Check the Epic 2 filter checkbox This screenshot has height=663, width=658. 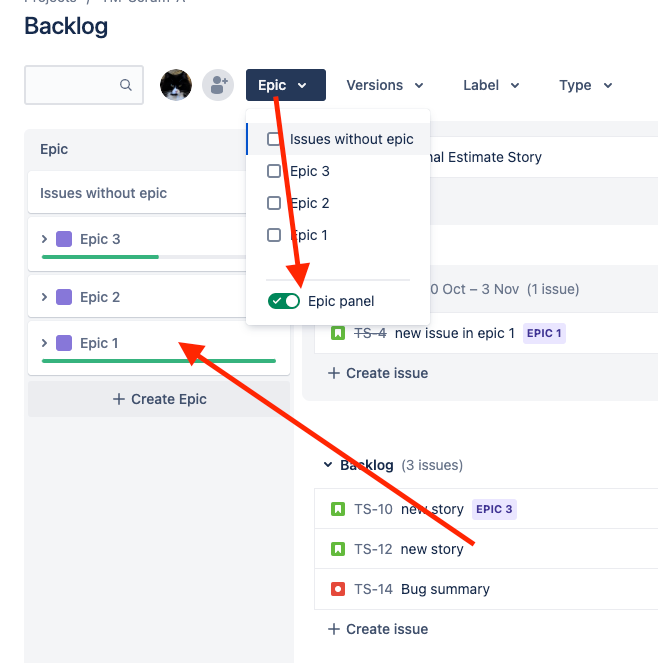[x=274, y=203]
